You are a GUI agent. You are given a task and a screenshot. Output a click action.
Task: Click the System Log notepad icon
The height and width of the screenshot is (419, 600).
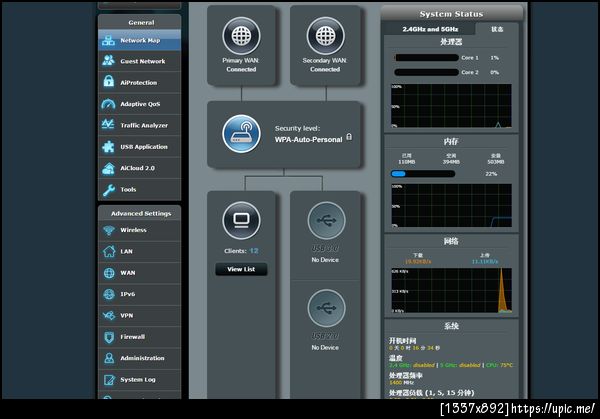point(109,380)
